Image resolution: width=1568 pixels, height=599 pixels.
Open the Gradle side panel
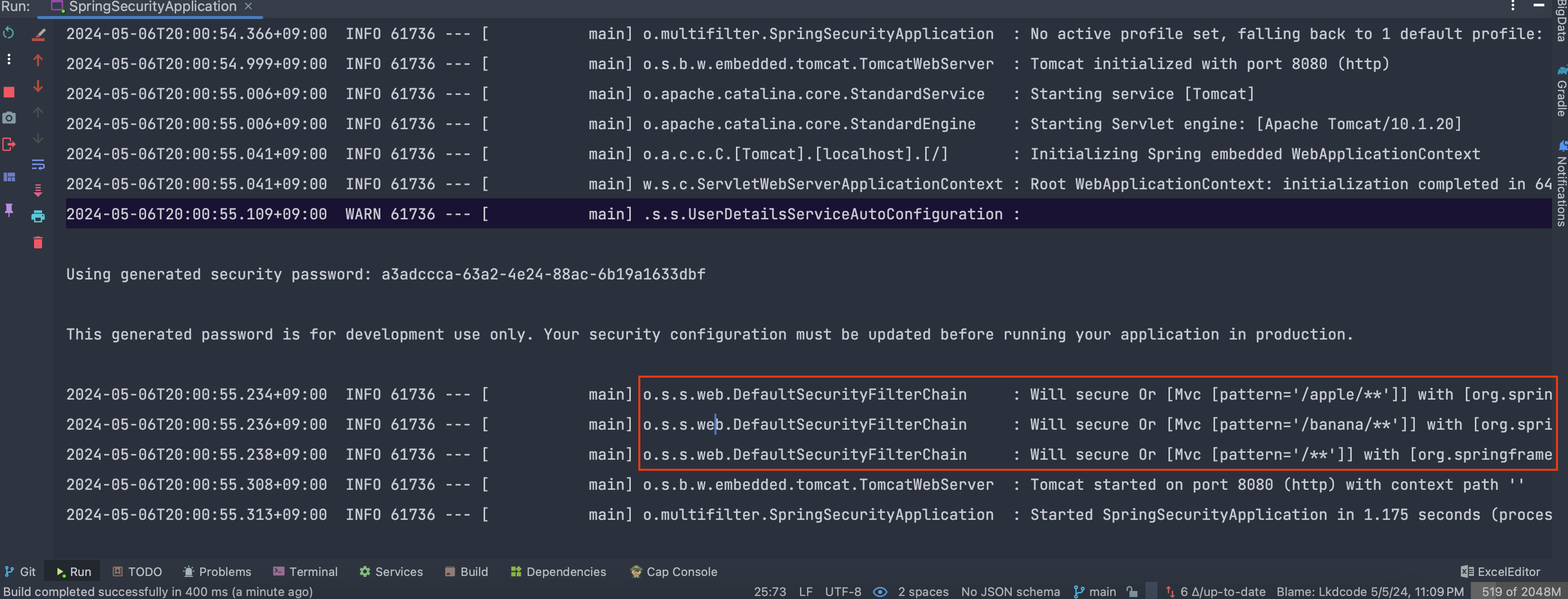point(1561,91)
